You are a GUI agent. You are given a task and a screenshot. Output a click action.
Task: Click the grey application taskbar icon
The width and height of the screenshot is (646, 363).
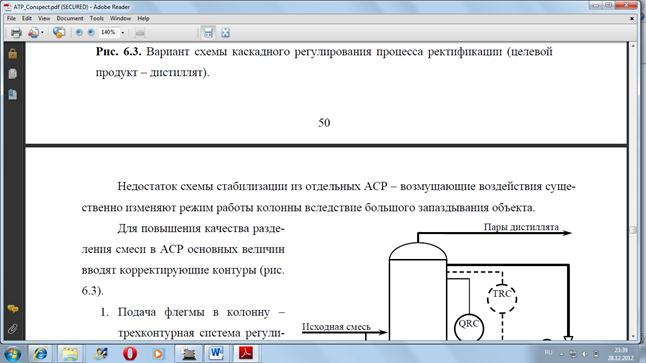(189, 354)
